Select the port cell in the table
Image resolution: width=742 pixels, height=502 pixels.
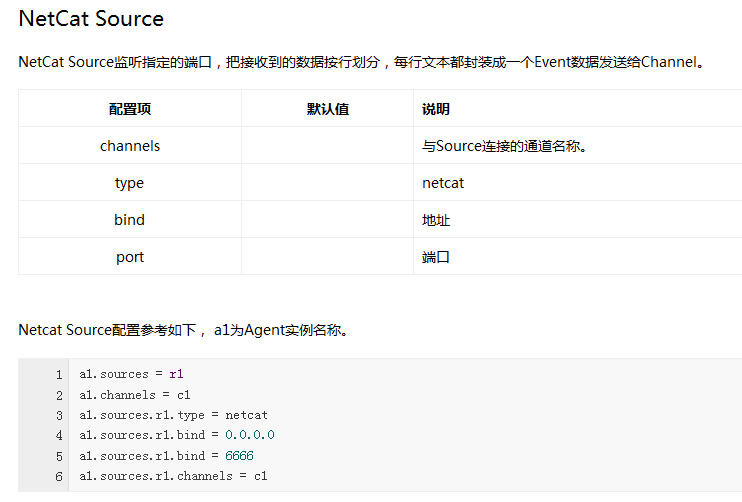(x=130, y=257)
